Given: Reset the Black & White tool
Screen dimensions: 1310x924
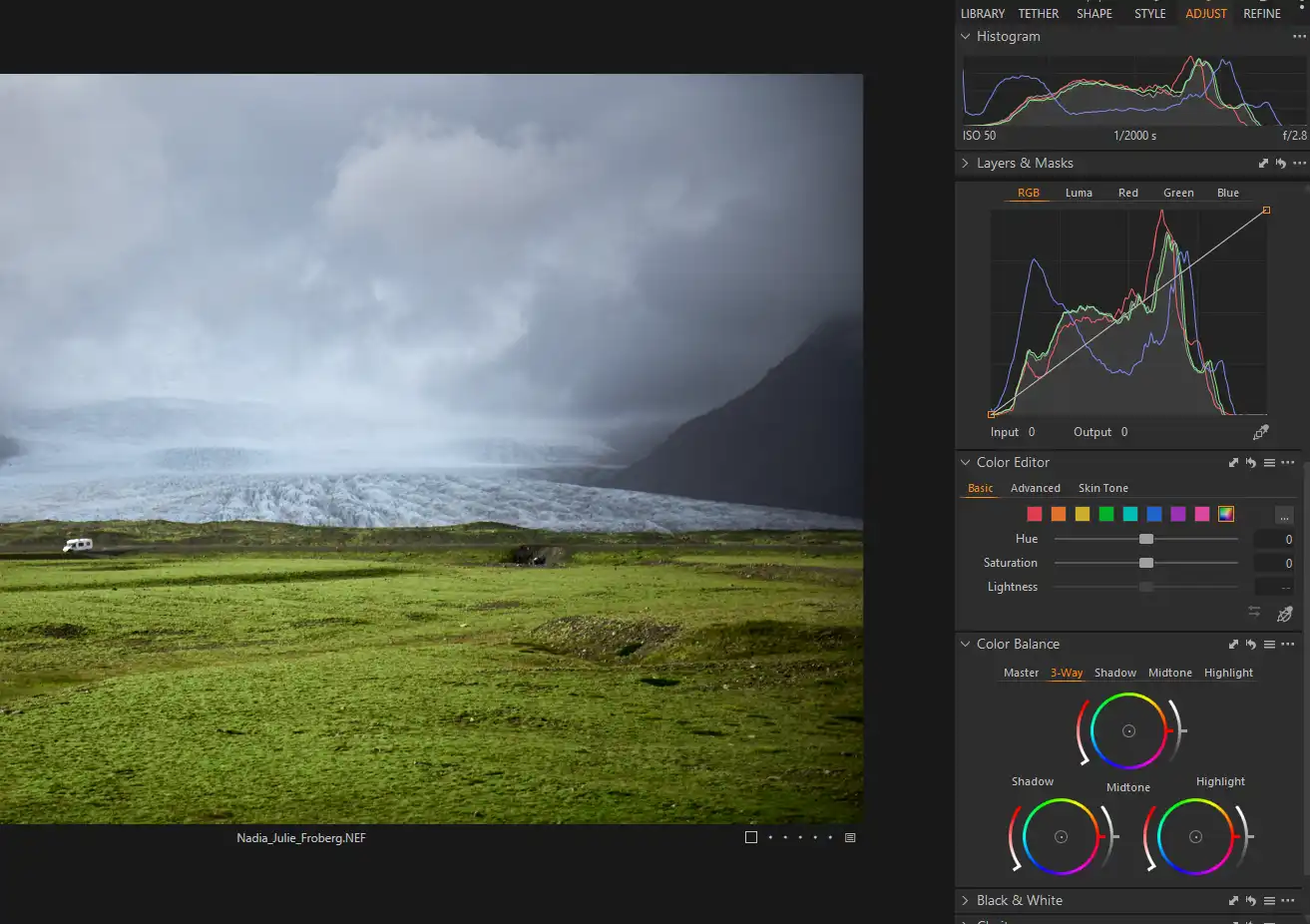Looking at the screenshot, I should click(1251, 901).
